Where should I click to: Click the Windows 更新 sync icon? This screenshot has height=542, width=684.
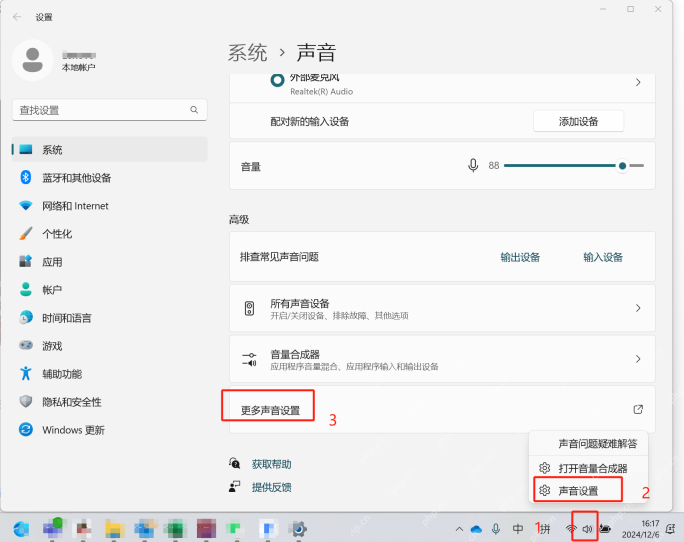click(26, 429)
